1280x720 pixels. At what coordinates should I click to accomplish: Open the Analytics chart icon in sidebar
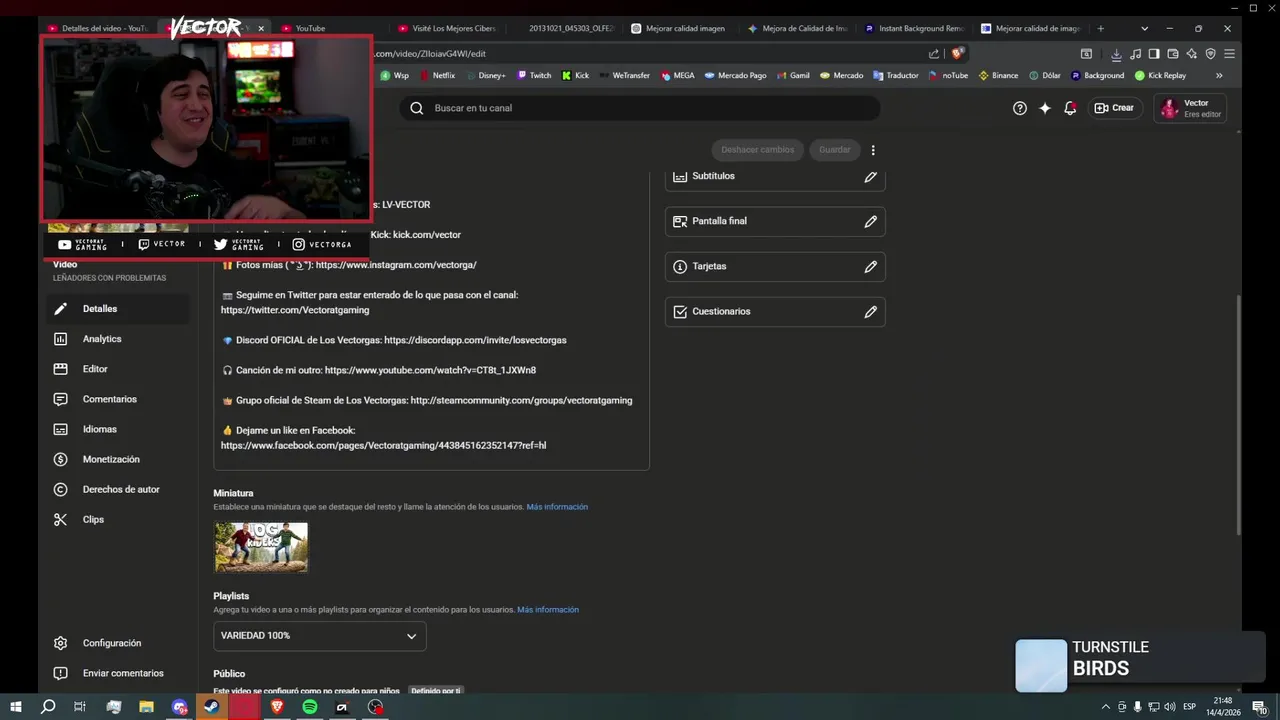61,339
